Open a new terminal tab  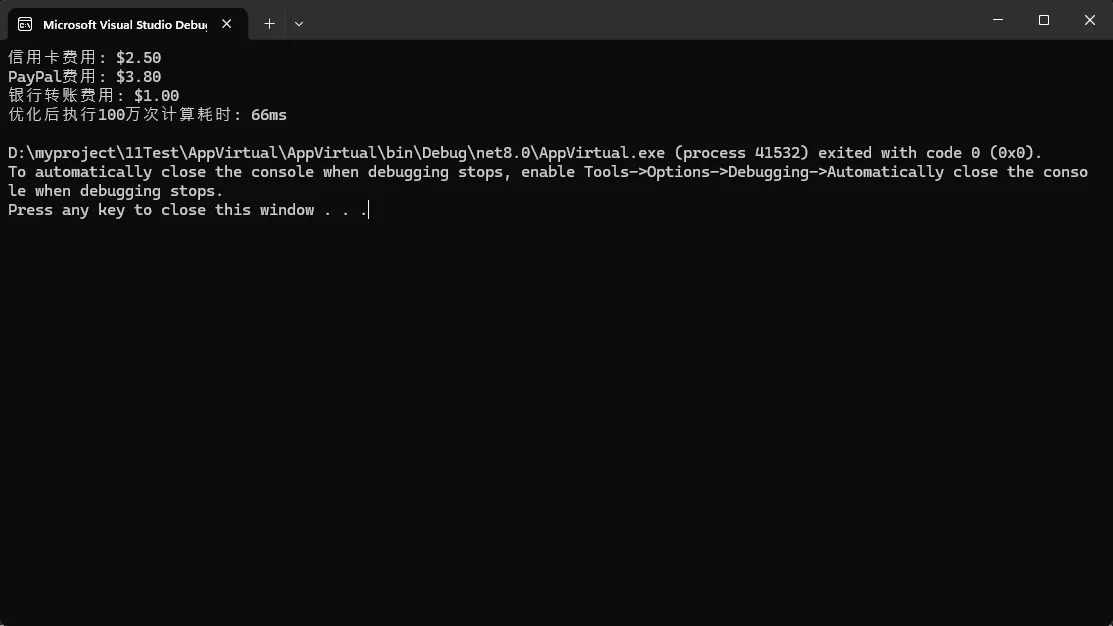(x=269, y=24)
